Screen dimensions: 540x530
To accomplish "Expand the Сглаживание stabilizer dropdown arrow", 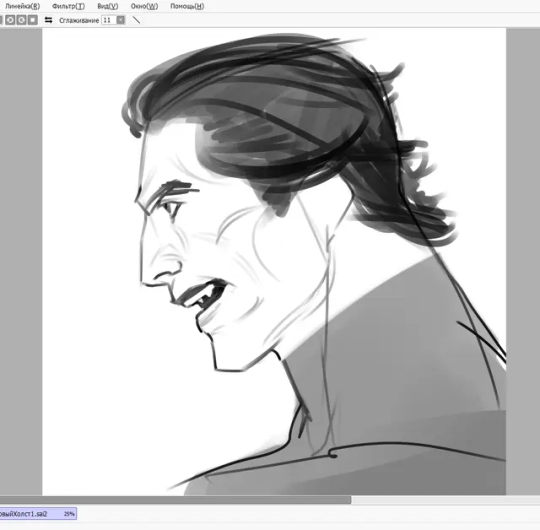I will [121, 20].
